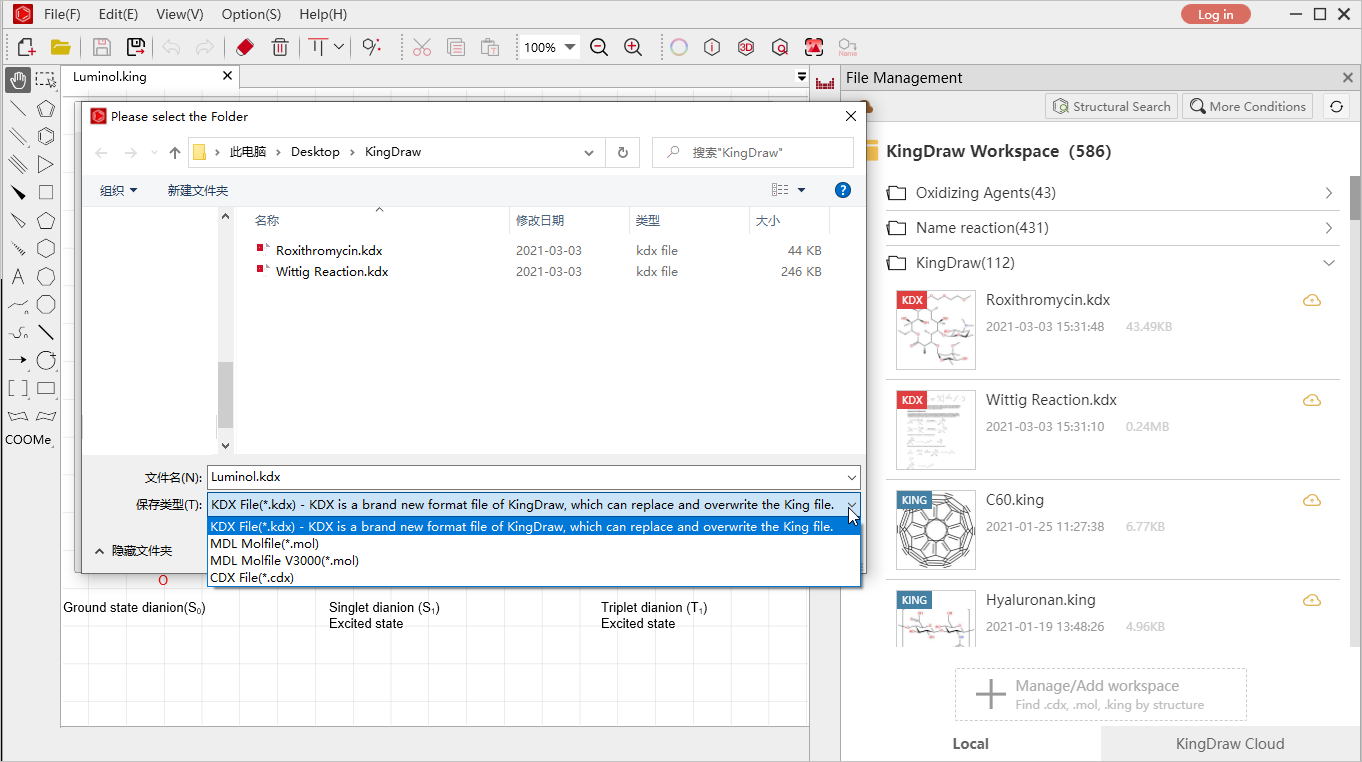Click the More Conditions button

1247,107
